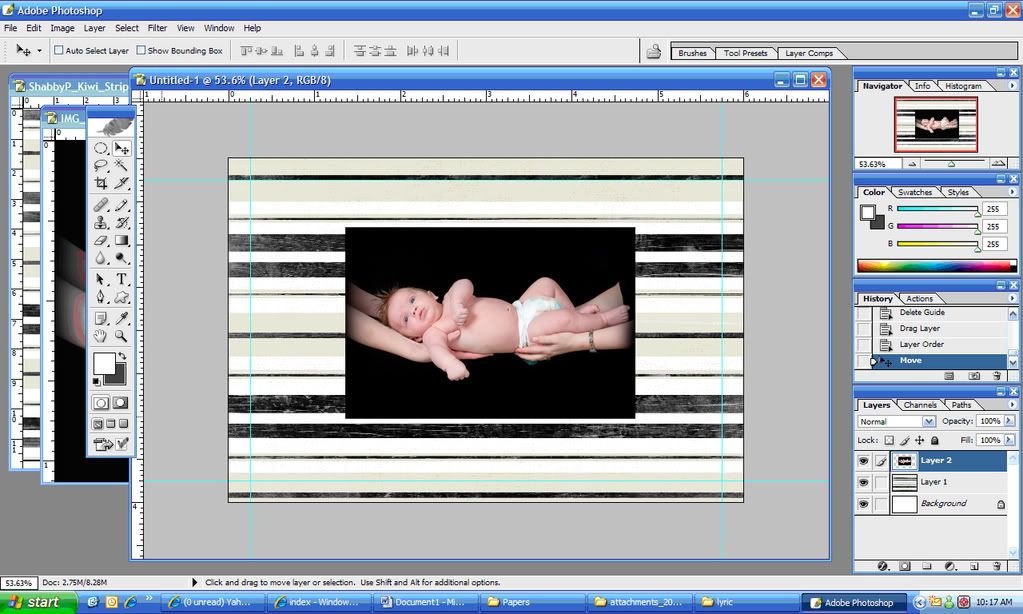Switch to the Channels tab
The width and height of the screenshot is (1023, 614).
[920, 405]
